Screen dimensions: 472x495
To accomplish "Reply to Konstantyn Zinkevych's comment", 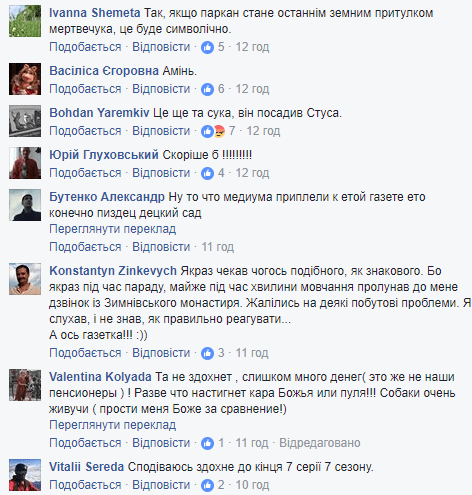I will (x=161, y=353).
